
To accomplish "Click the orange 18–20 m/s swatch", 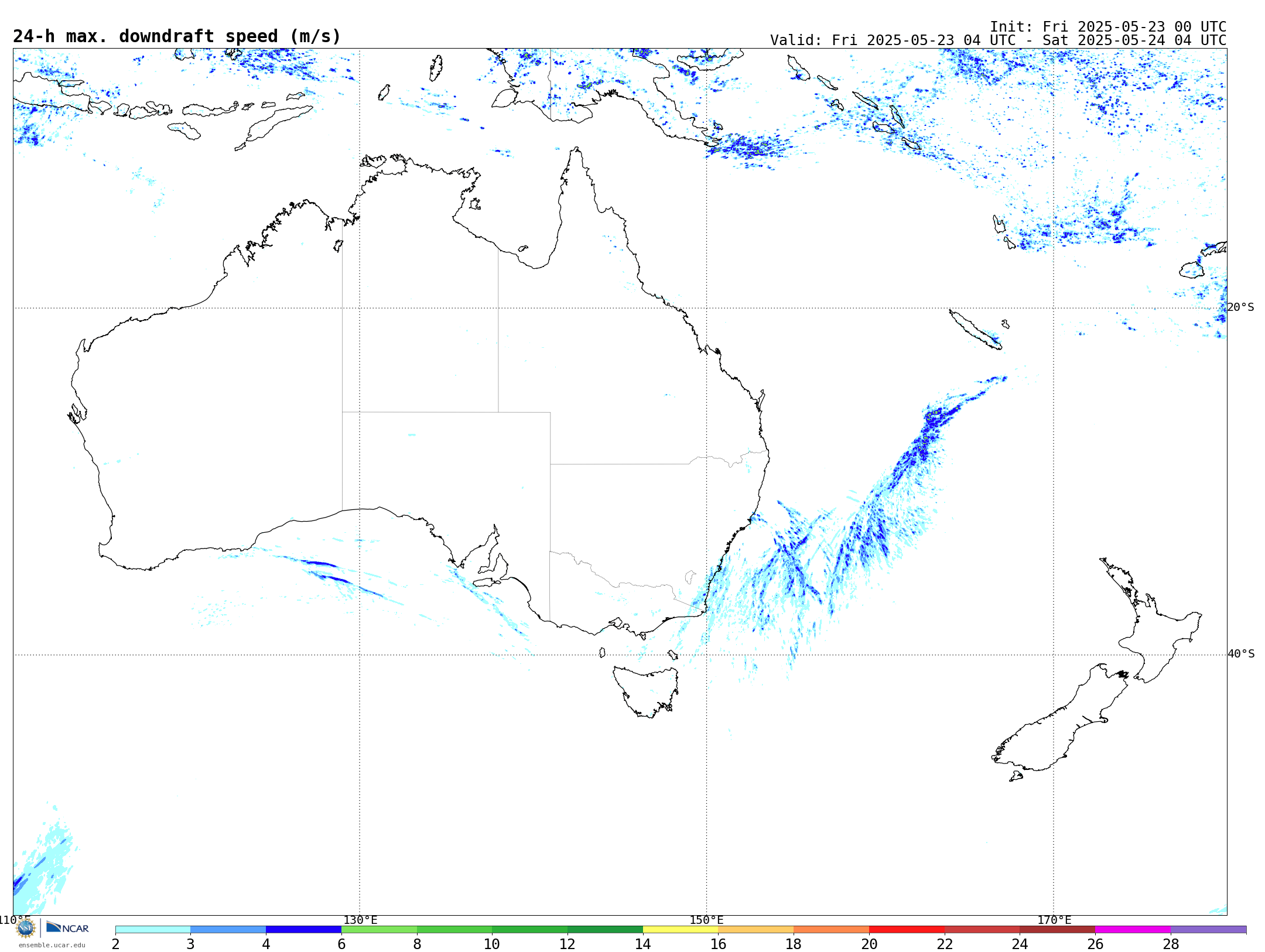I will (x=831, y=930).
